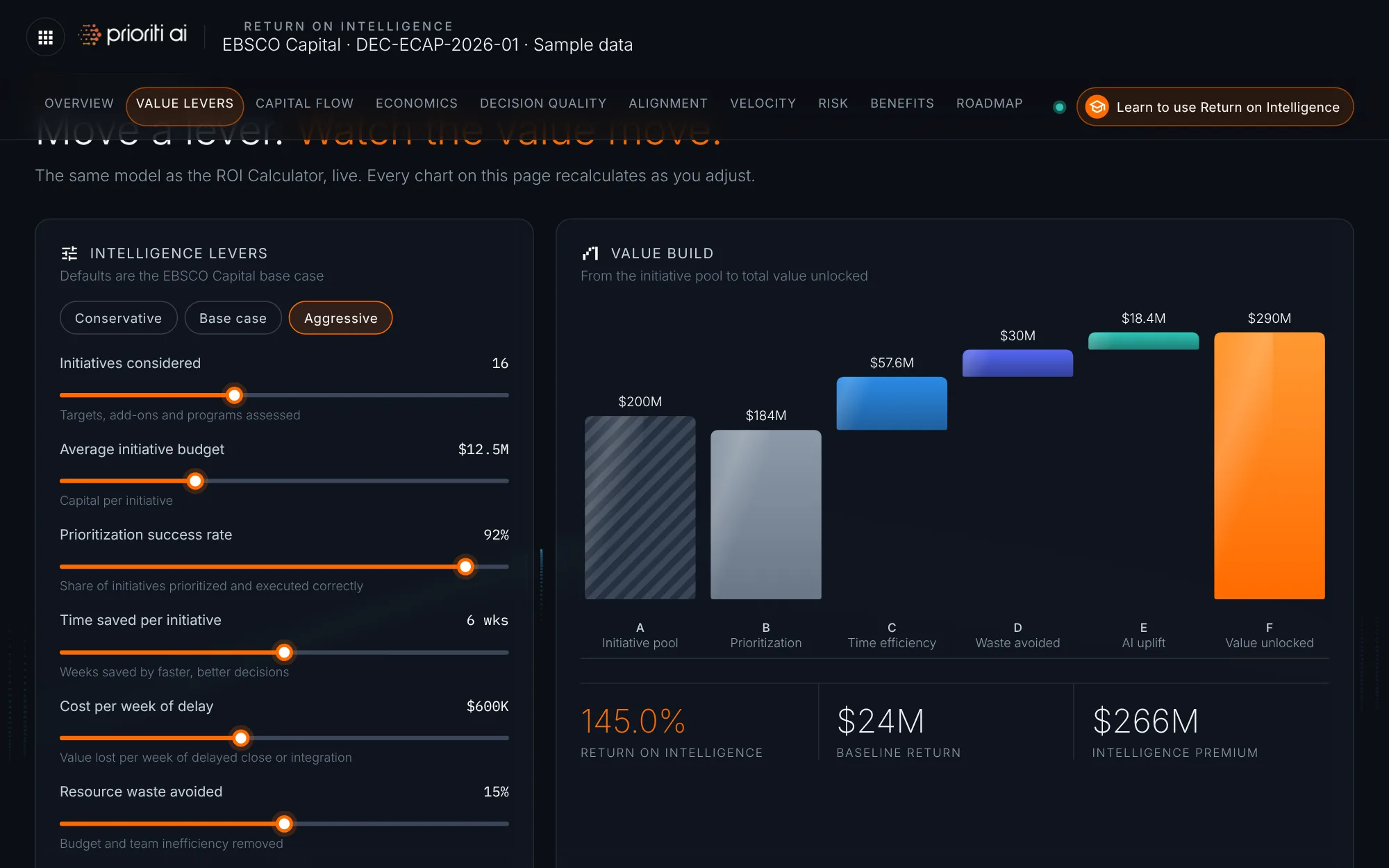Go to the Economics tab
This screenshot has width=1389, height=868.
pyautogui.click(x=417, y=103)
